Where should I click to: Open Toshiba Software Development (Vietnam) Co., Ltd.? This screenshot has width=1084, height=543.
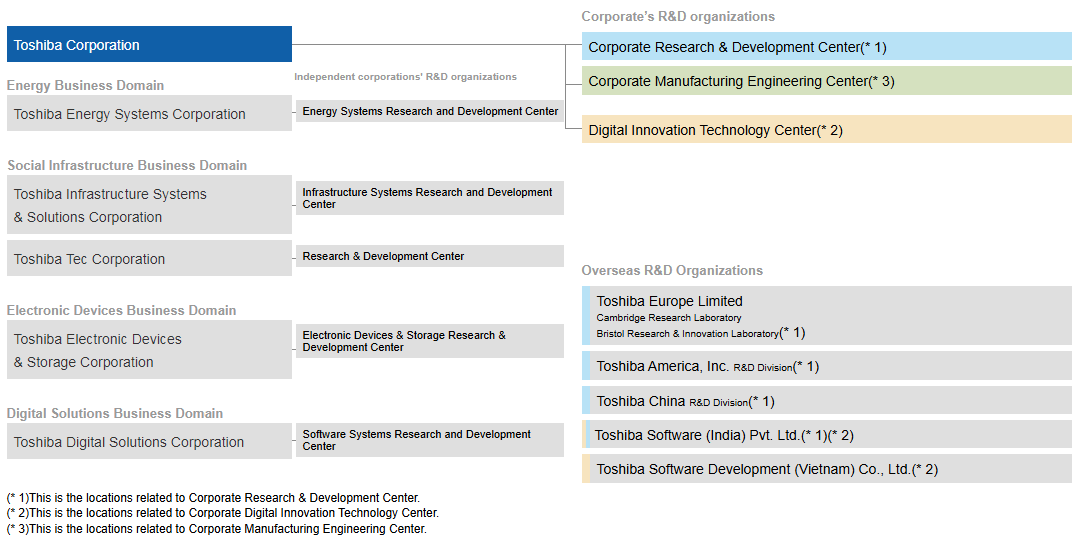pyautogui.click(x=826, y=468)
